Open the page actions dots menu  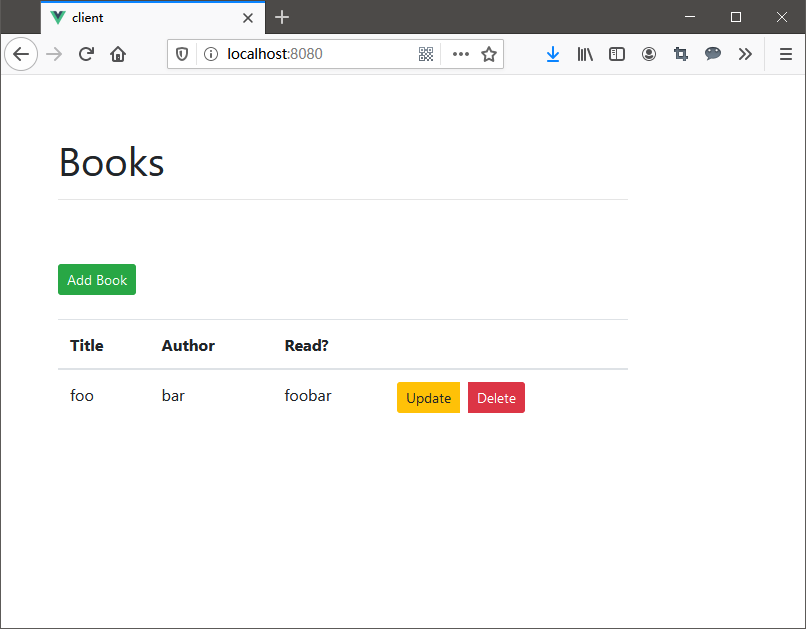pos(459,54)
